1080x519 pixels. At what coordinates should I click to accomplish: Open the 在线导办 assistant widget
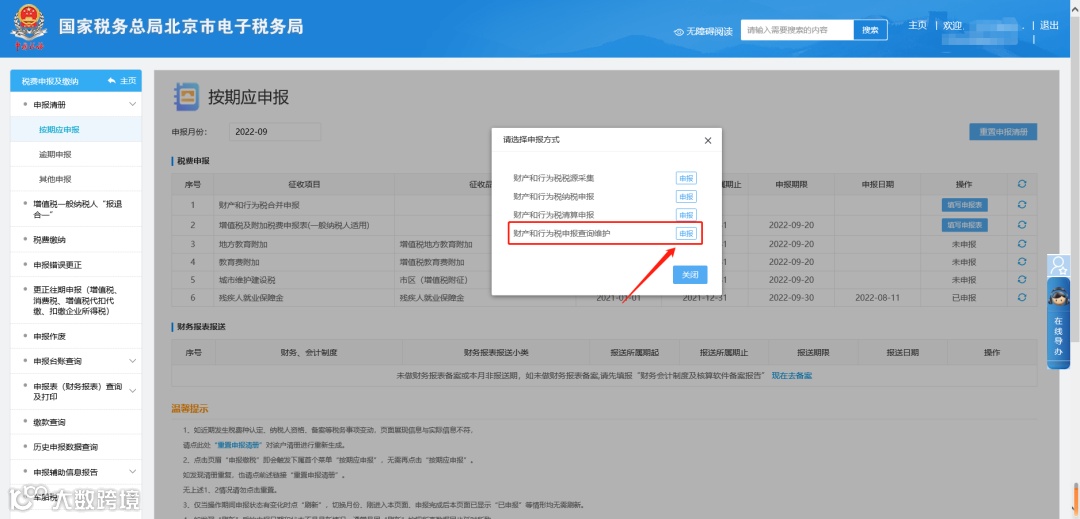point(1058,324)
